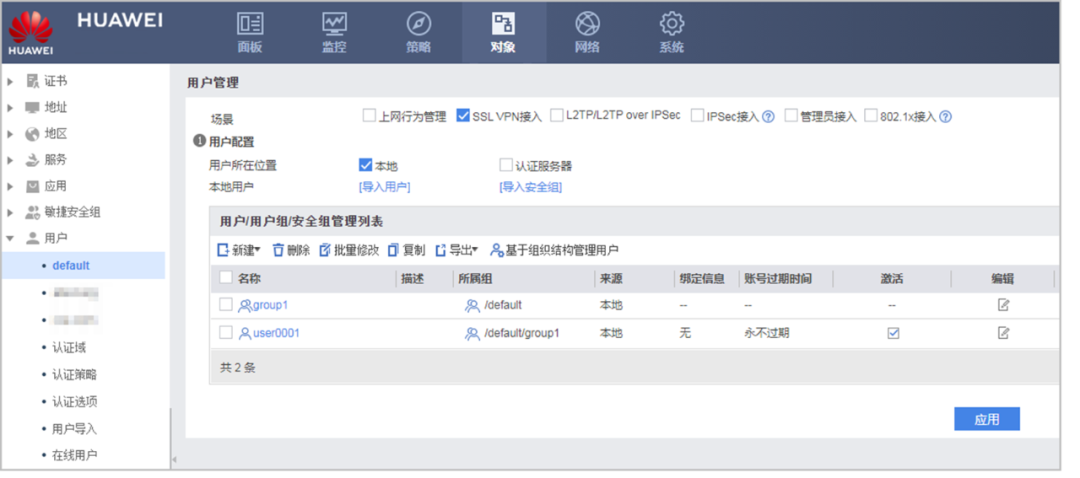Image resolution: width=1080 pixels, height=478 pixels.
Task: Expand the 地址 tree node arrow
Action: pyautogui.click(x=10, y=108)
